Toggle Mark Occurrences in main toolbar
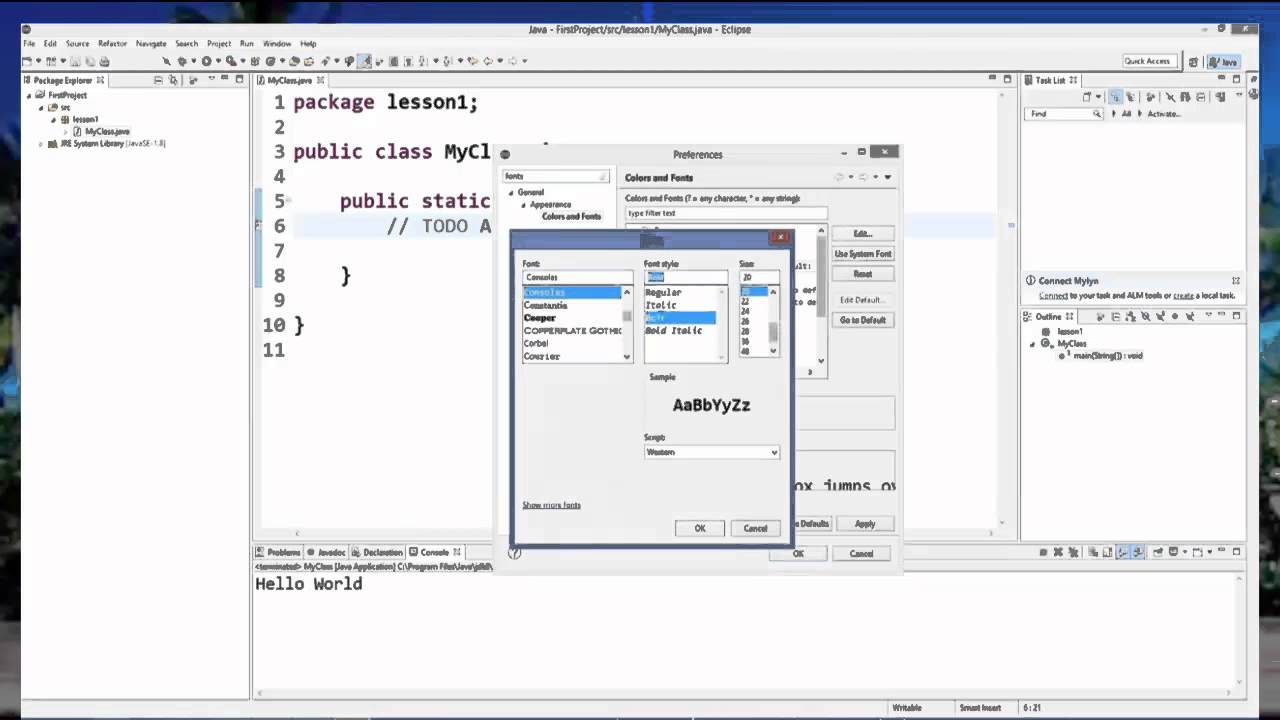The width and height of the screenshot is (1280, 720). pos(365,61)
